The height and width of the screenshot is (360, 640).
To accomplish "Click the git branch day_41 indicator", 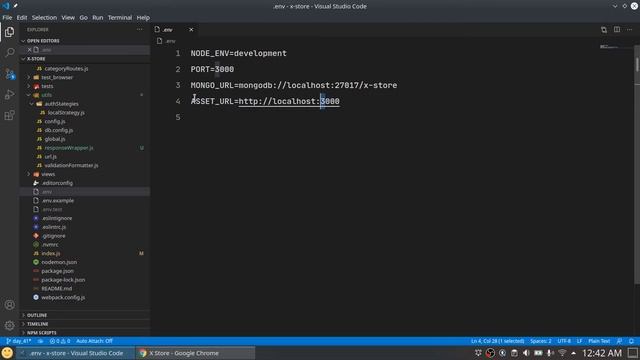I will [18, 341].
